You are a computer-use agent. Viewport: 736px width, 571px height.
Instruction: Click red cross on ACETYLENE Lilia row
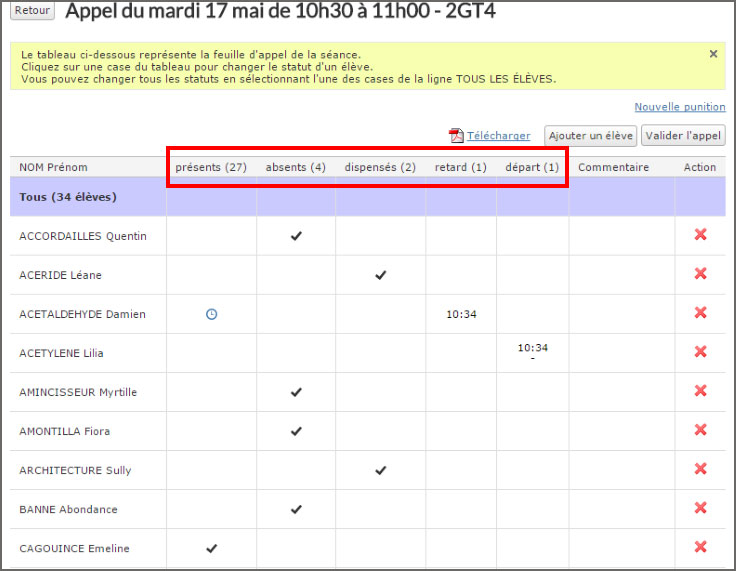[x=700, y=352]
